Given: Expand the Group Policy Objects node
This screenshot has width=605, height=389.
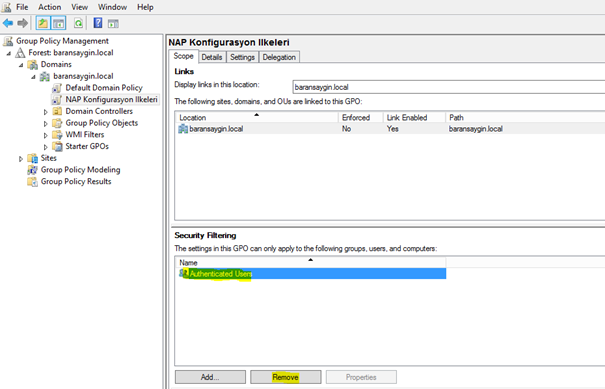Looking at the screenshot, I should [x=46, y=123].
